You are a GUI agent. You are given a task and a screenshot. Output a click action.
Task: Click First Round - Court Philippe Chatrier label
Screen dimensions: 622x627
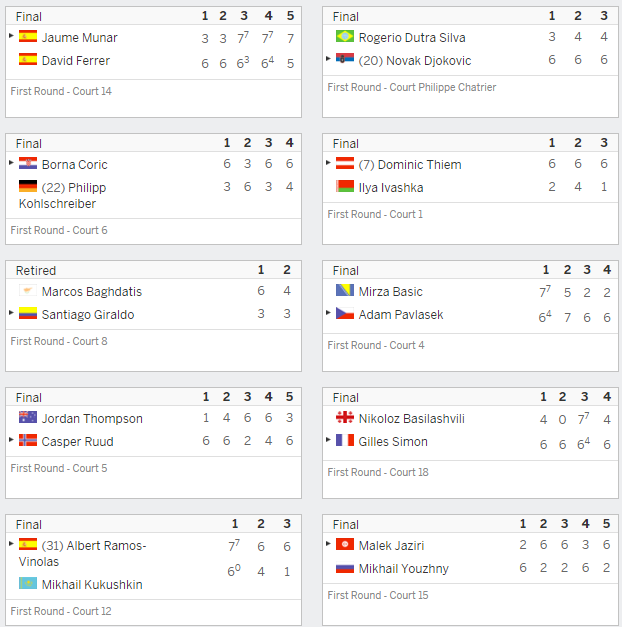tap(412, 87)
